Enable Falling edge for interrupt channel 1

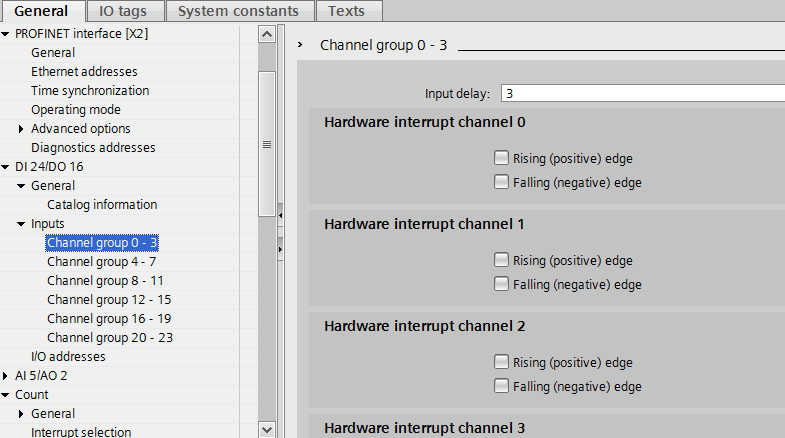(x=501, y=284)
